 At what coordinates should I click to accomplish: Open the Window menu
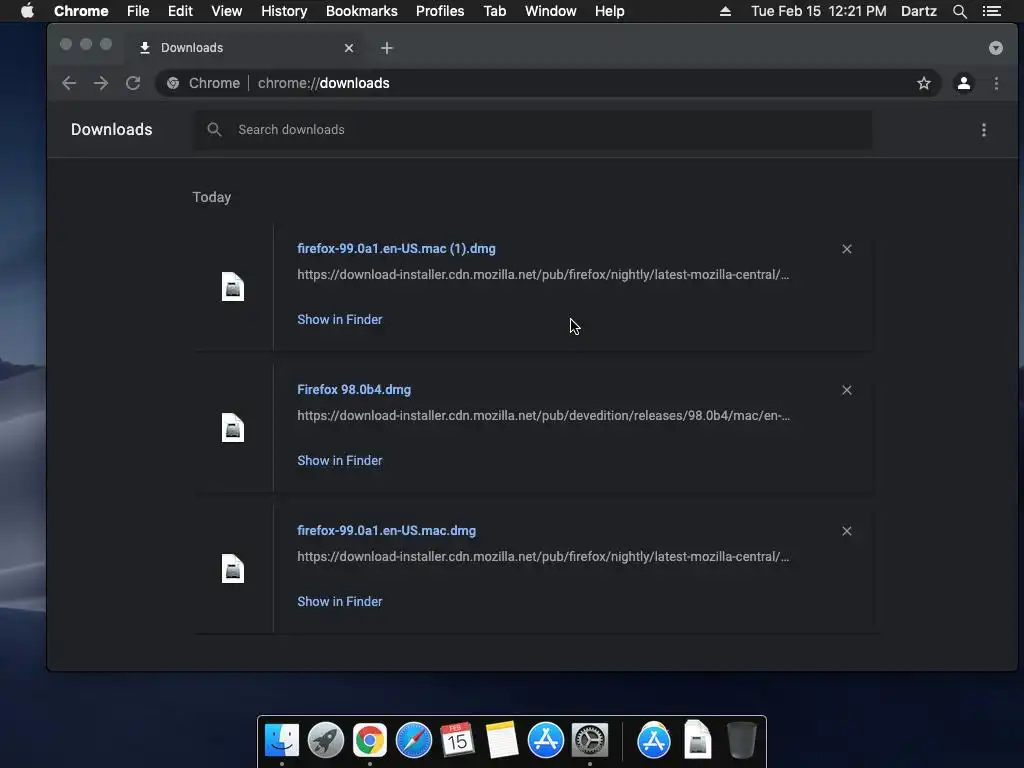click(x=551, y=11)
